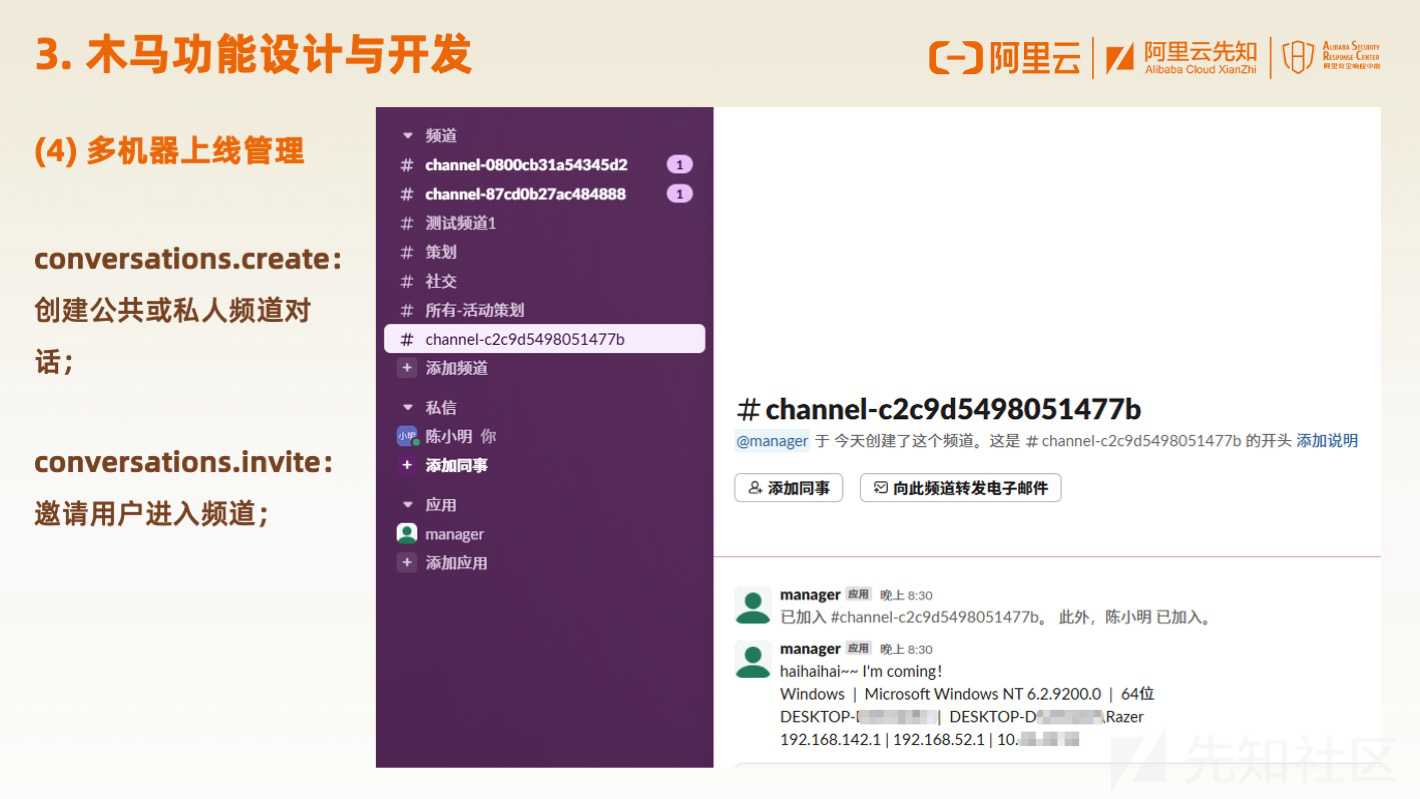Click 陈小明's avatar in the 私信 section
Screen dimensions: 1420x799
tap(405, 436)
